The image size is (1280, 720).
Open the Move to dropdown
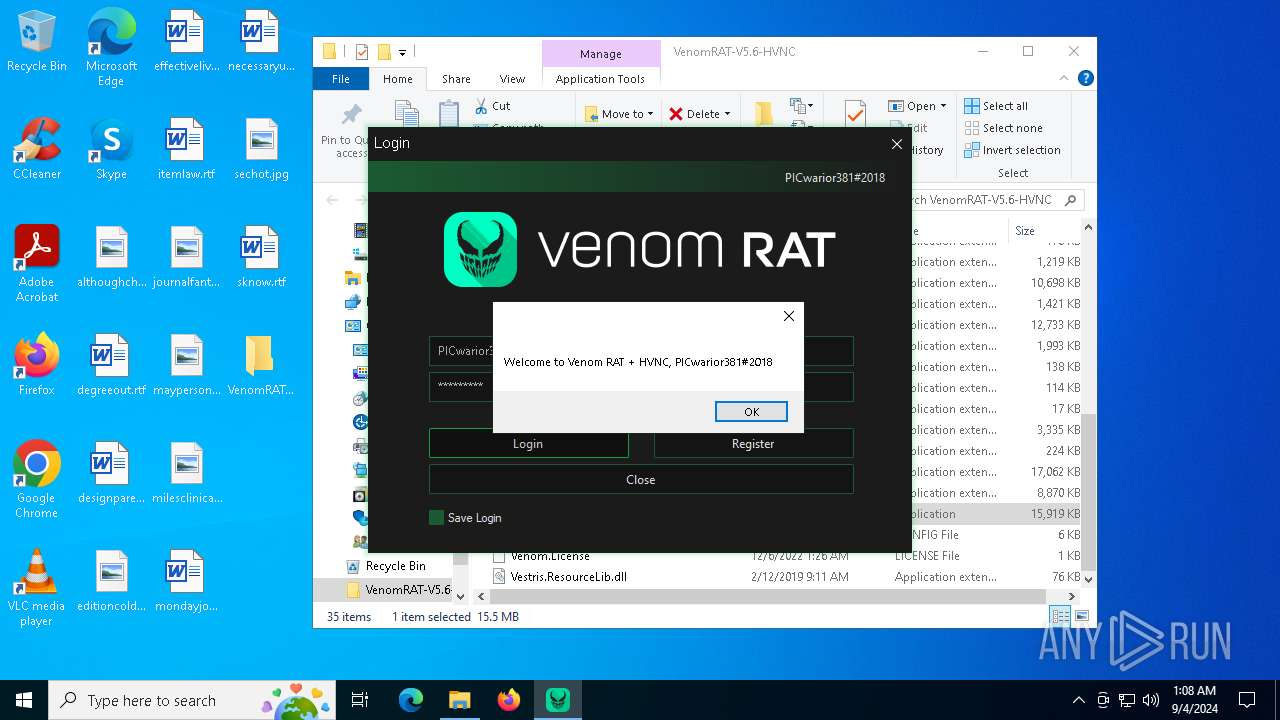(x=619, y=114)
